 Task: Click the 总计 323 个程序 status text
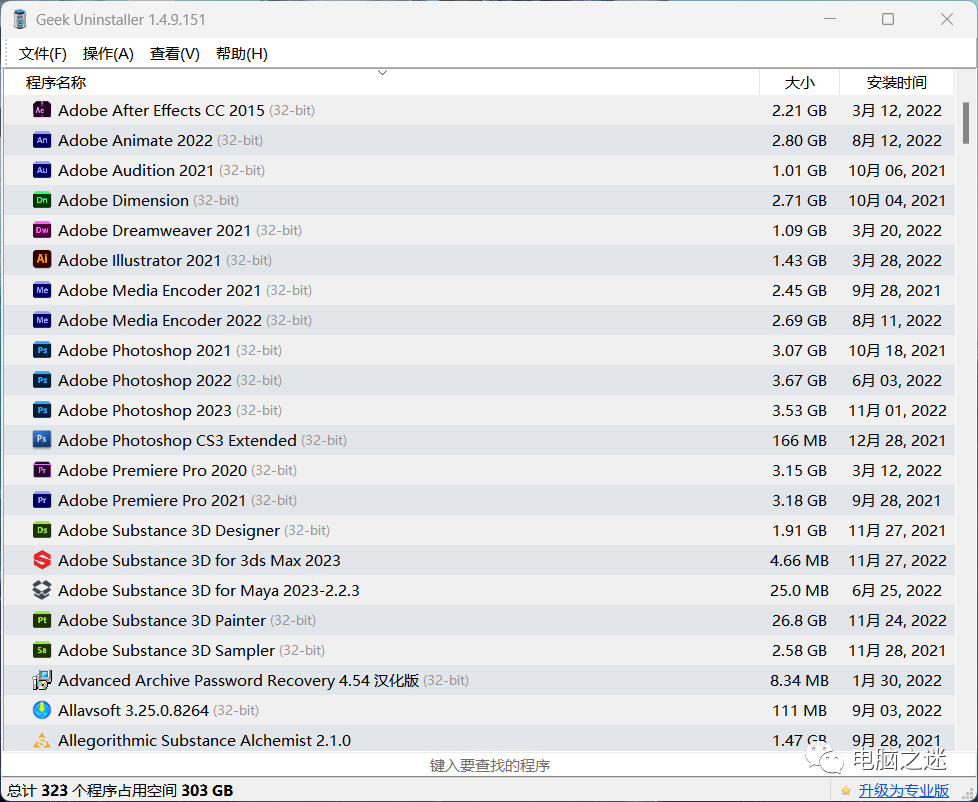tap(120, 791)
